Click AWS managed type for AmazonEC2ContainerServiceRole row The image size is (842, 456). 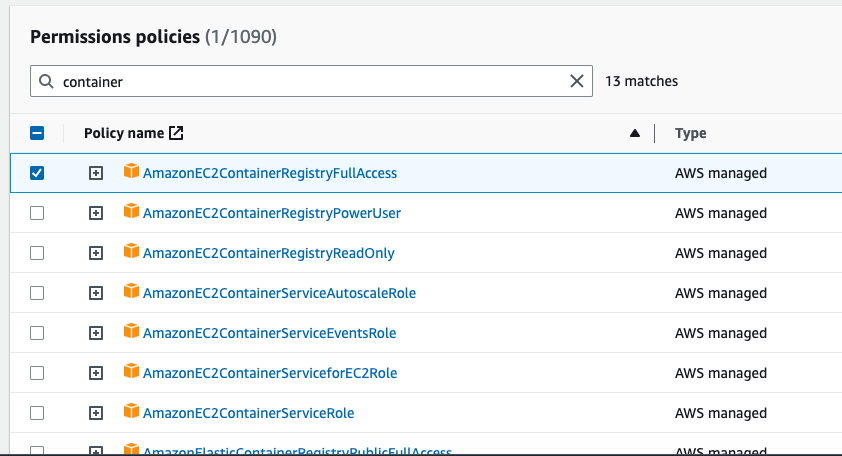(721, 413)
